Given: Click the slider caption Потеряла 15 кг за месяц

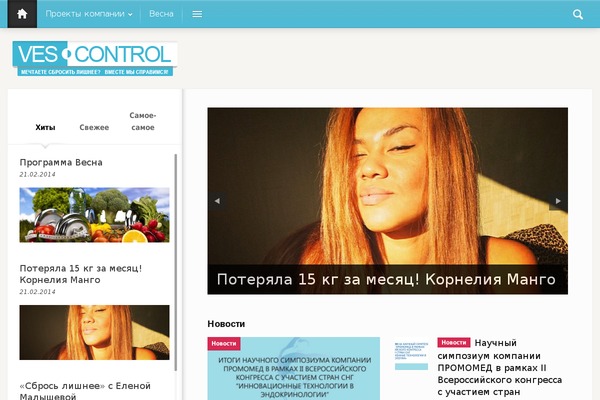Looking at the screenshot, I should 386,279.
